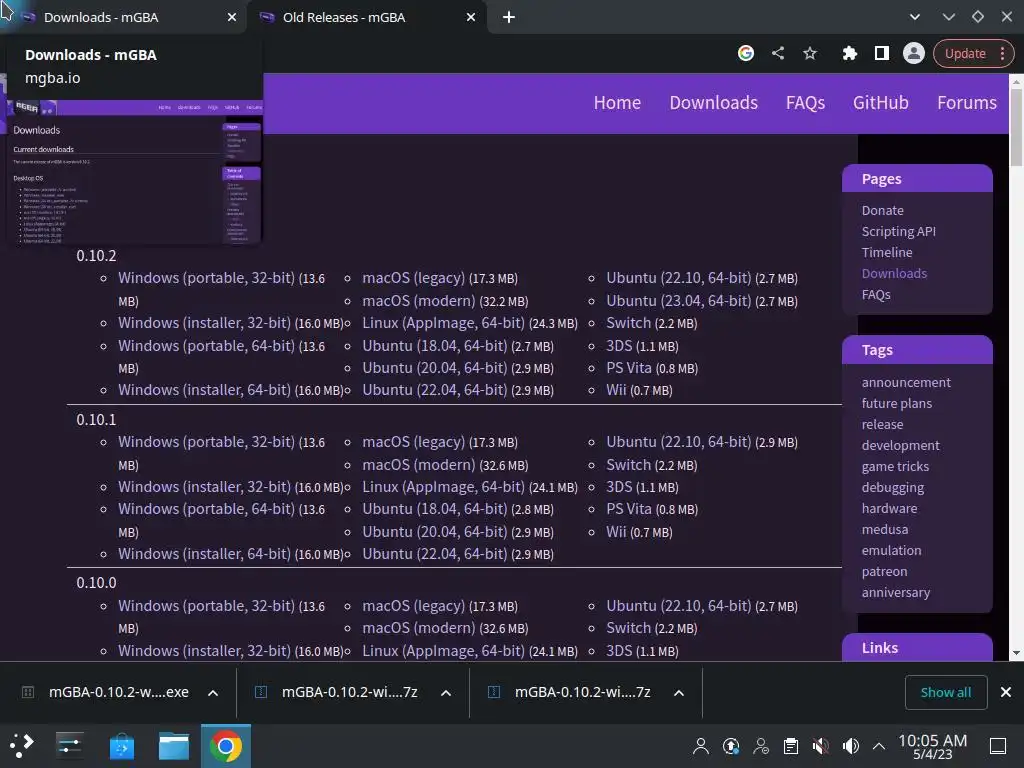Open the clipboard tray icon
The image size is (1024, 768).
click(791, 746)
